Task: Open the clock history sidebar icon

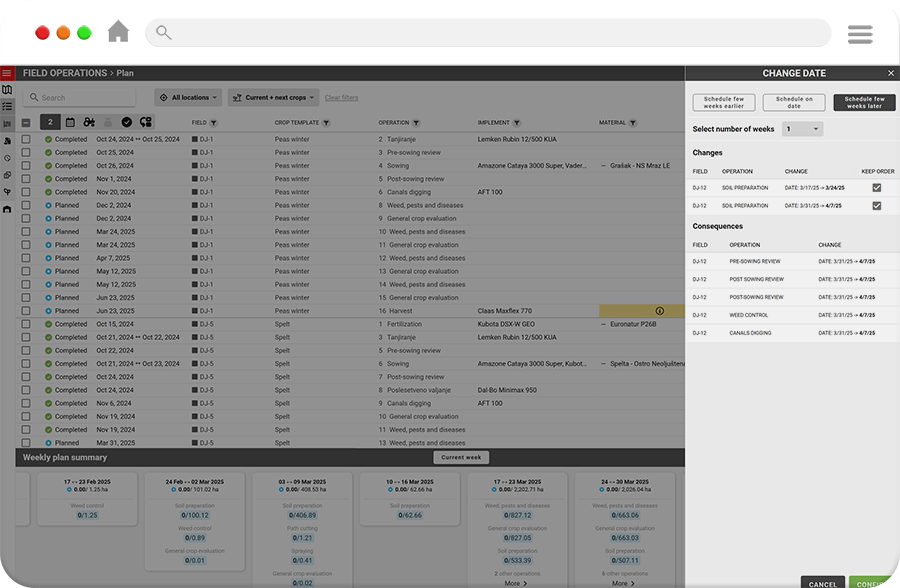Action: (7, 158)
